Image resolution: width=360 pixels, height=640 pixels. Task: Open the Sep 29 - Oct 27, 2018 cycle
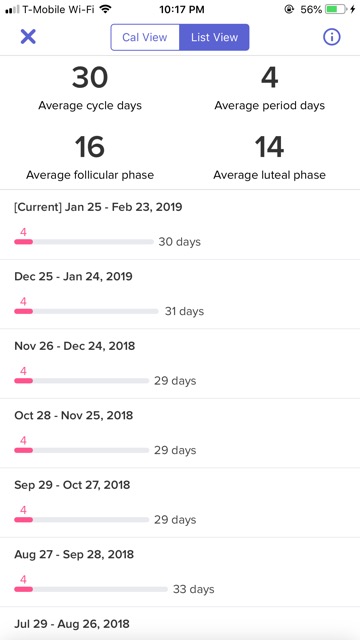coord(180,502)
